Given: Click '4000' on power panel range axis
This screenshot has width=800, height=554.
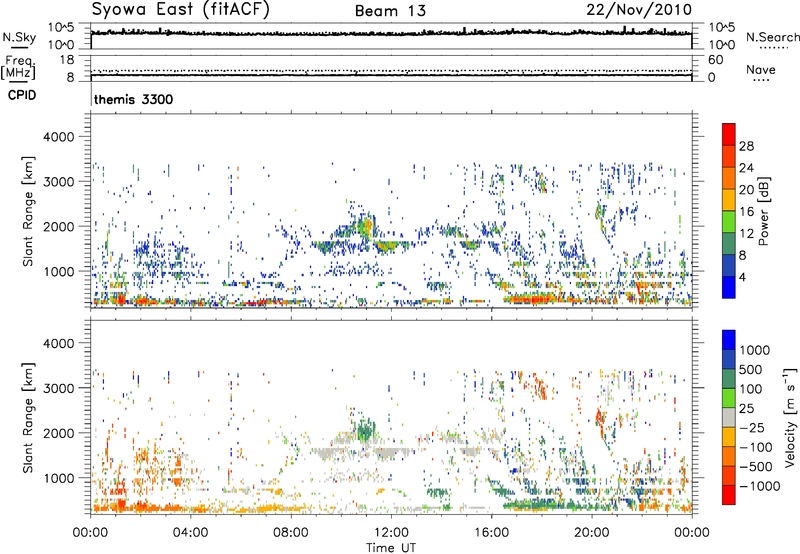Looking at the screenshot, I should [58, 137].
